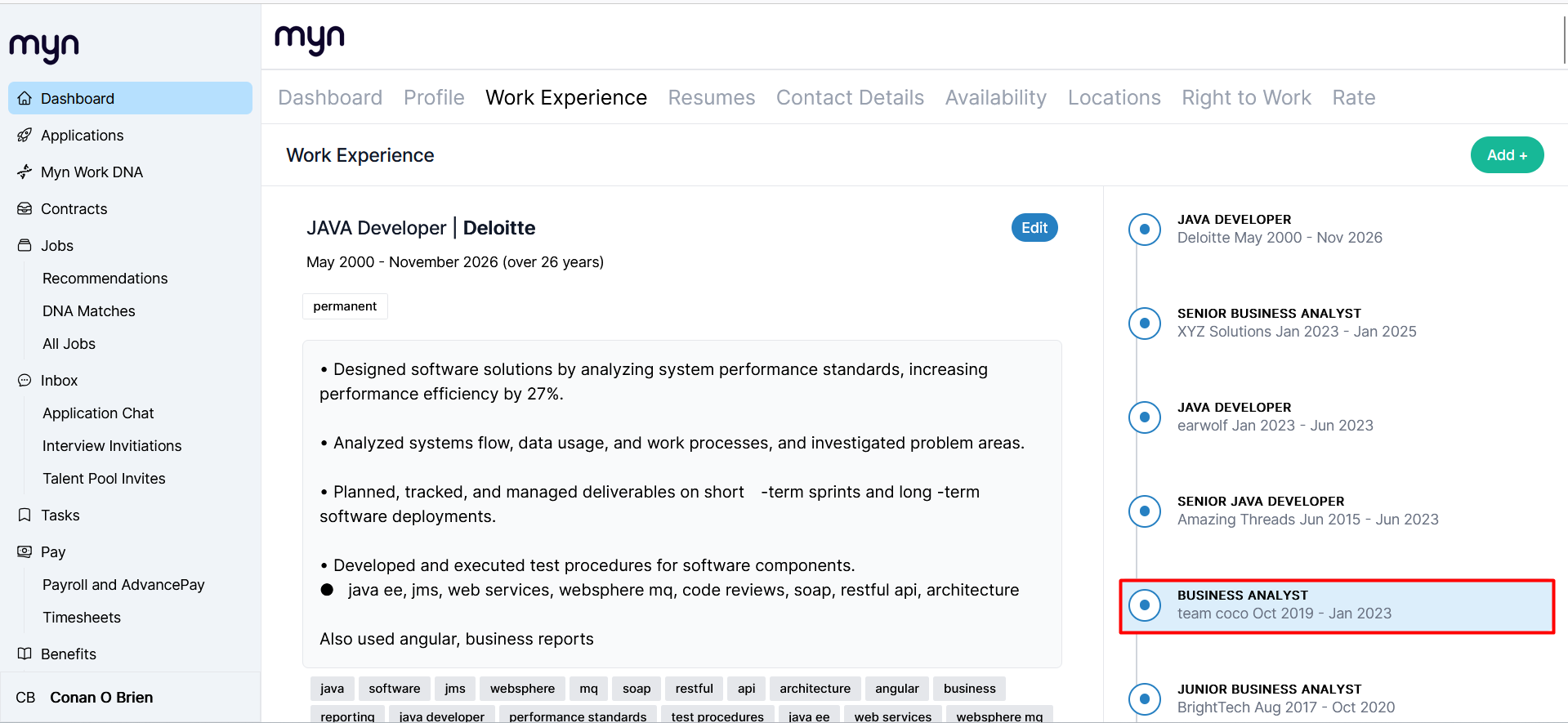Image resolution: width=1568 pixels, height=723 pixels.
Task: Switch to the Profile tab
Action: coord(434,98)
